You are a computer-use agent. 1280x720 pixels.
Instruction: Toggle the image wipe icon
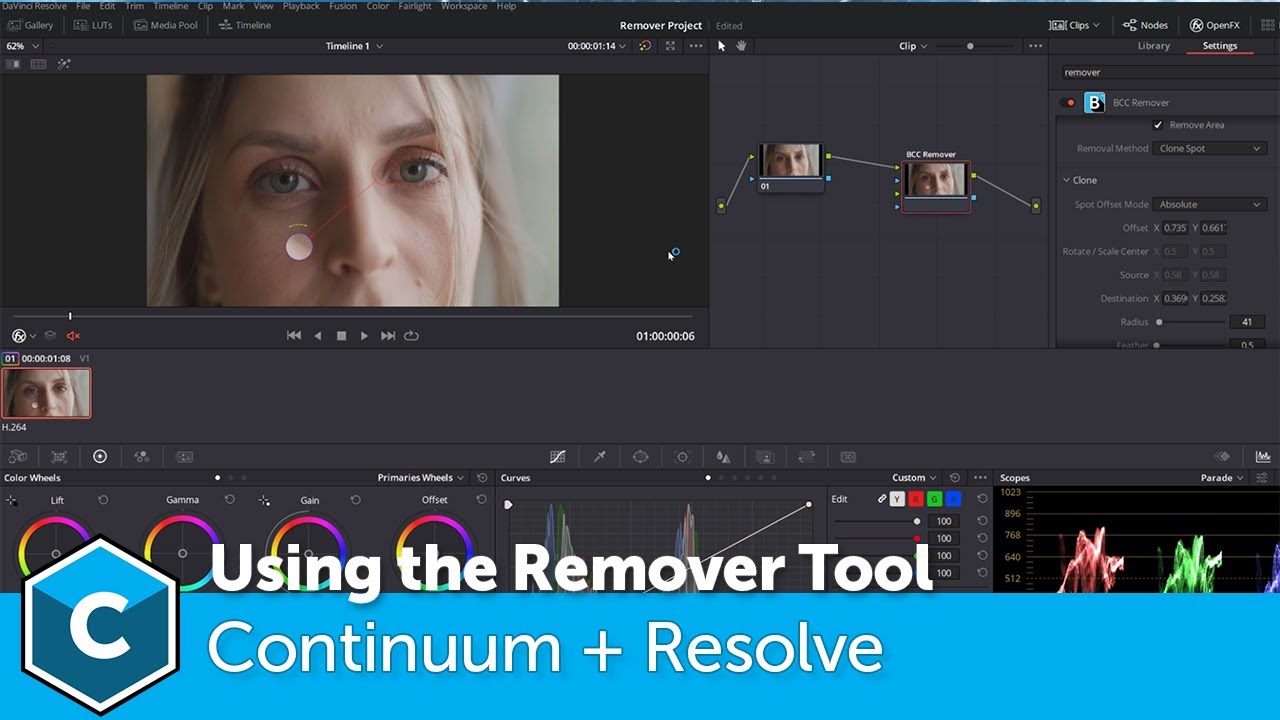tap(13, 64)
